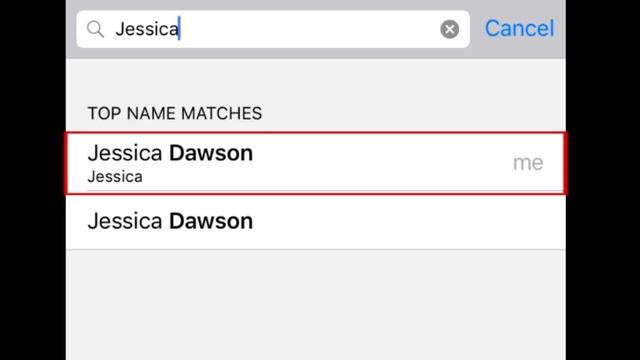Click the black letterbox area left of the screen

pos(33,180)
